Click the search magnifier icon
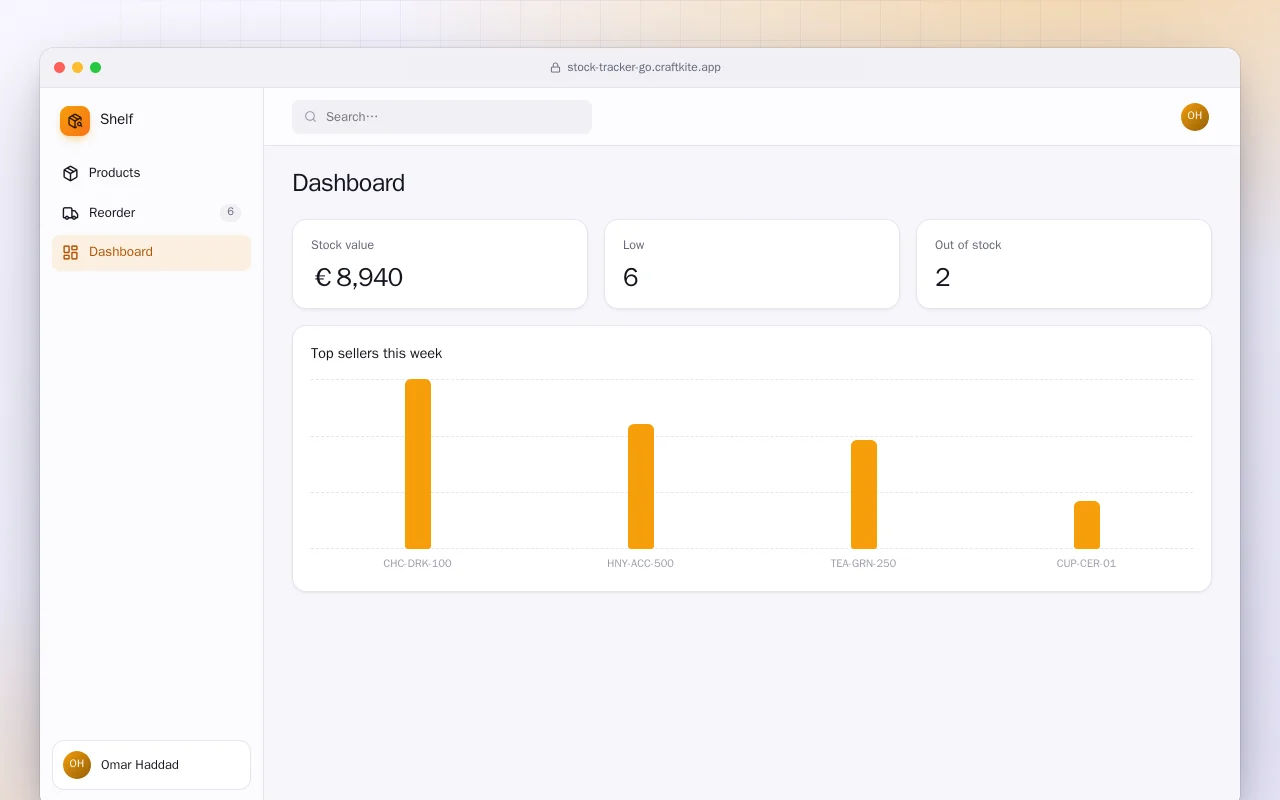Viewport: 1280px width, 800px height. click(x=311, y=117)
